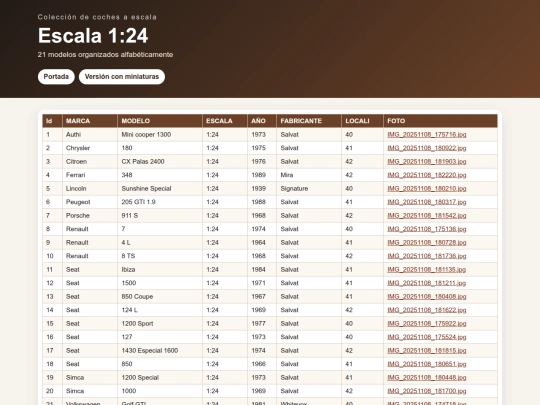The width and height of the screenshot is (540, 405).
Task: Click the MARCA column header
Action: tap(90, 121)
